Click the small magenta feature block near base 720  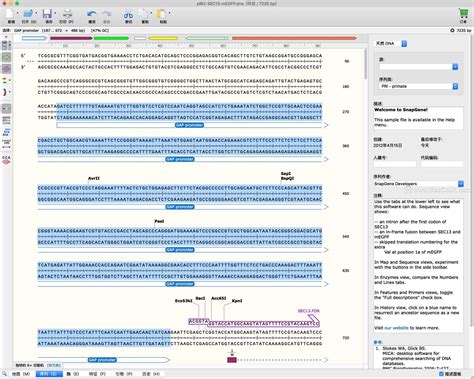[232, 360]
